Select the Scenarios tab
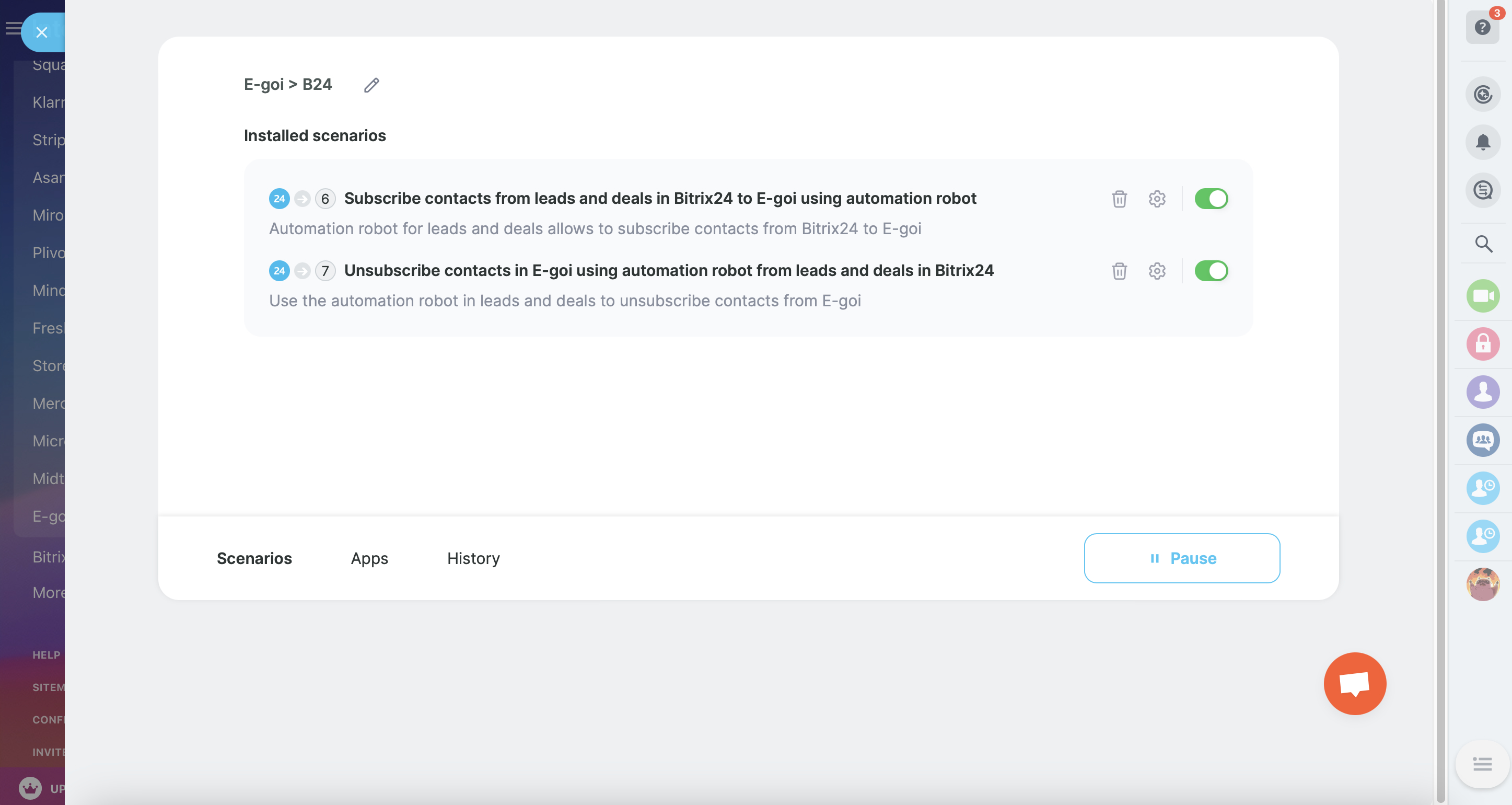Image resolution: width=1512 pixels, height=805 pixels. point(254,558)
